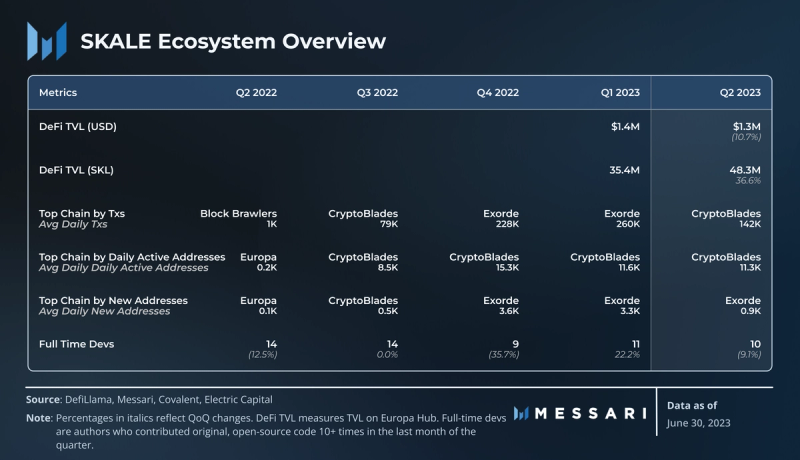Select the Metrics column header

(58, 93)
